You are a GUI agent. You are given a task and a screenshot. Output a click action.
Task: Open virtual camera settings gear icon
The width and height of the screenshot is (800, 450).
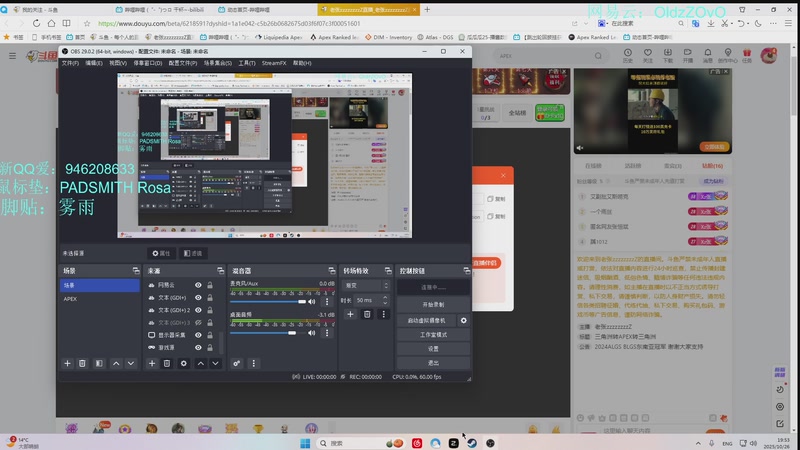click(463, 320)
